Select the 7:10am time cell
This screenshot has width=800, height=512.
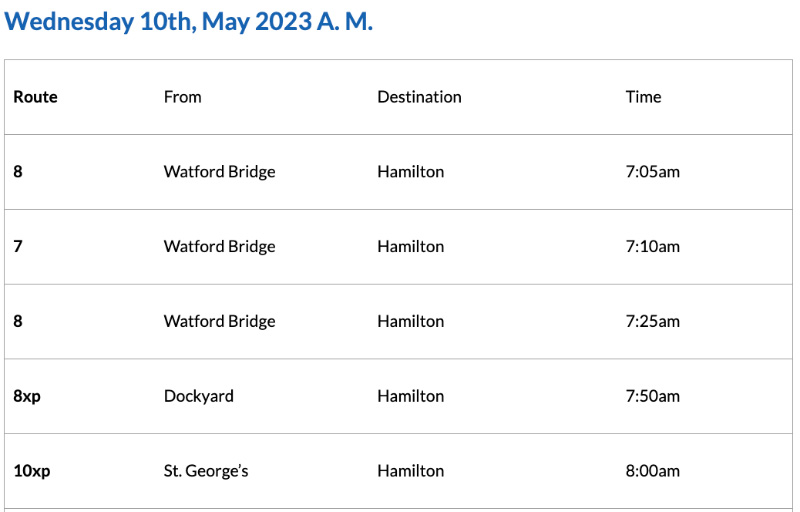[x=652, y=247]
